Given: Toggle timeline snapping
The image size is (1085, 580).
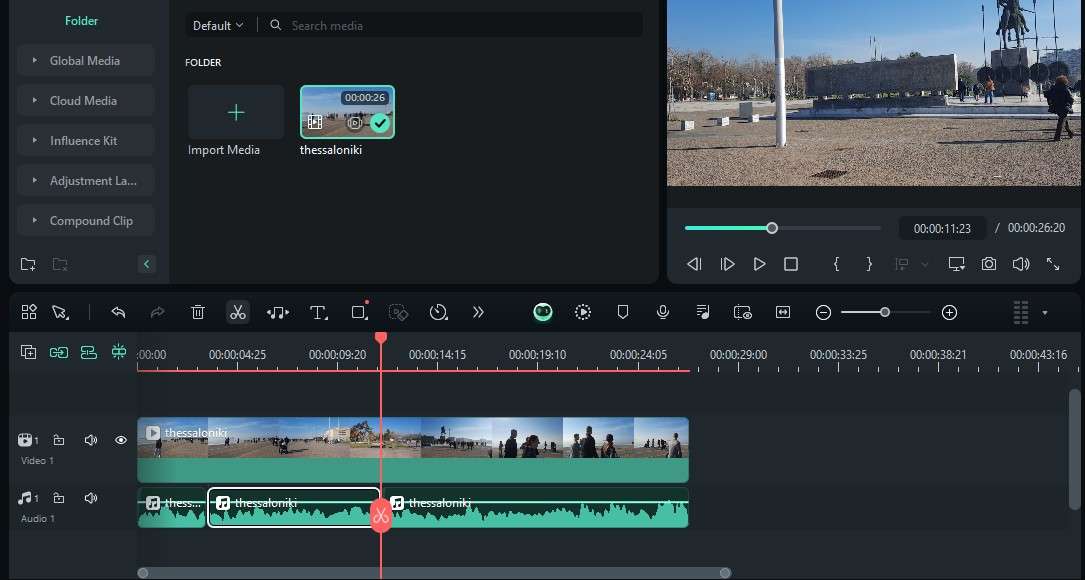Looking at the screenshot, I should (119, 352).
